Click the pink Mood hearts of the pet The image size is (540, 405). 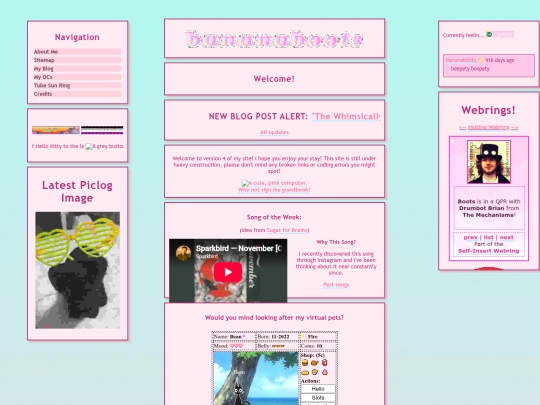(236, 346)
